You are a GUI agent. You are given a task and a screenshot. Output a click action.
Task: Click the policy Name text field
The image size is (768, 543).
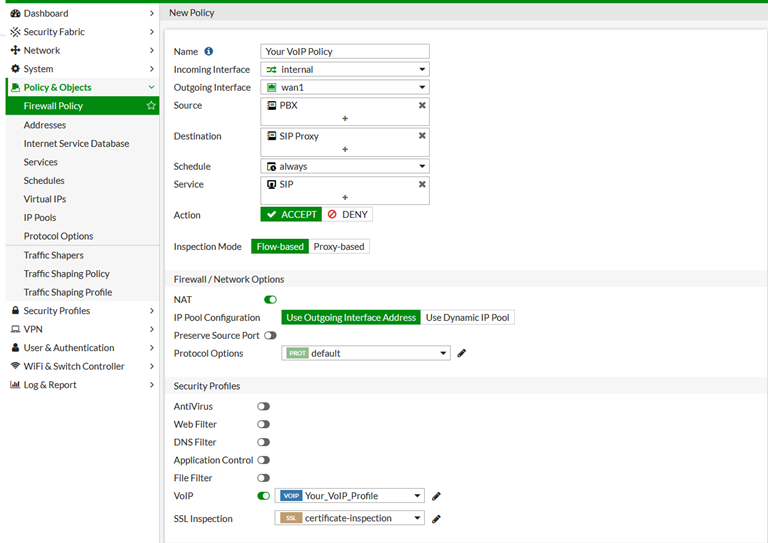(x=345, y=51)
